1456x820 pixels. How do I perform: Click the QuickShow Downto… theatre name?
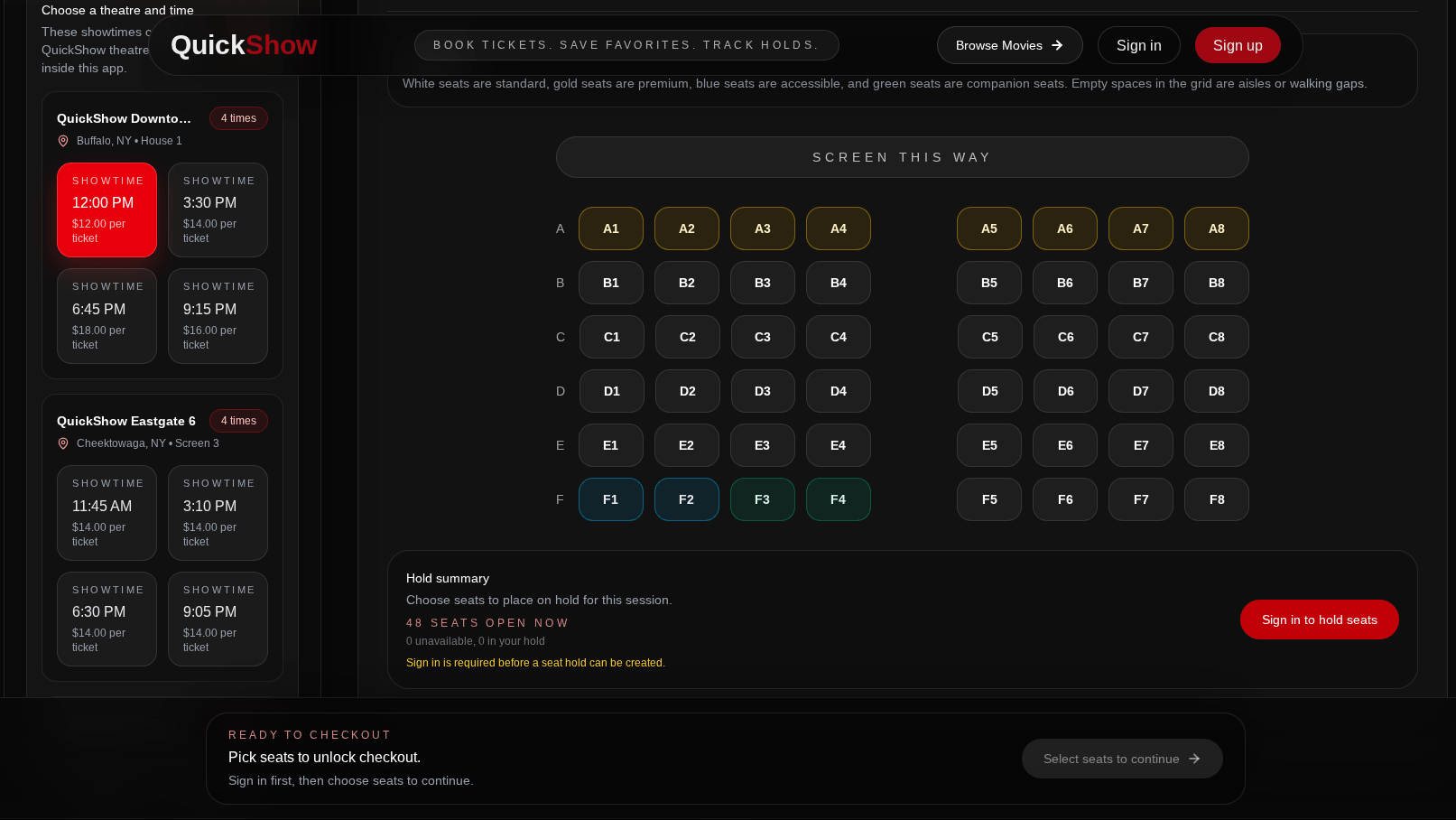coord(124,118)
